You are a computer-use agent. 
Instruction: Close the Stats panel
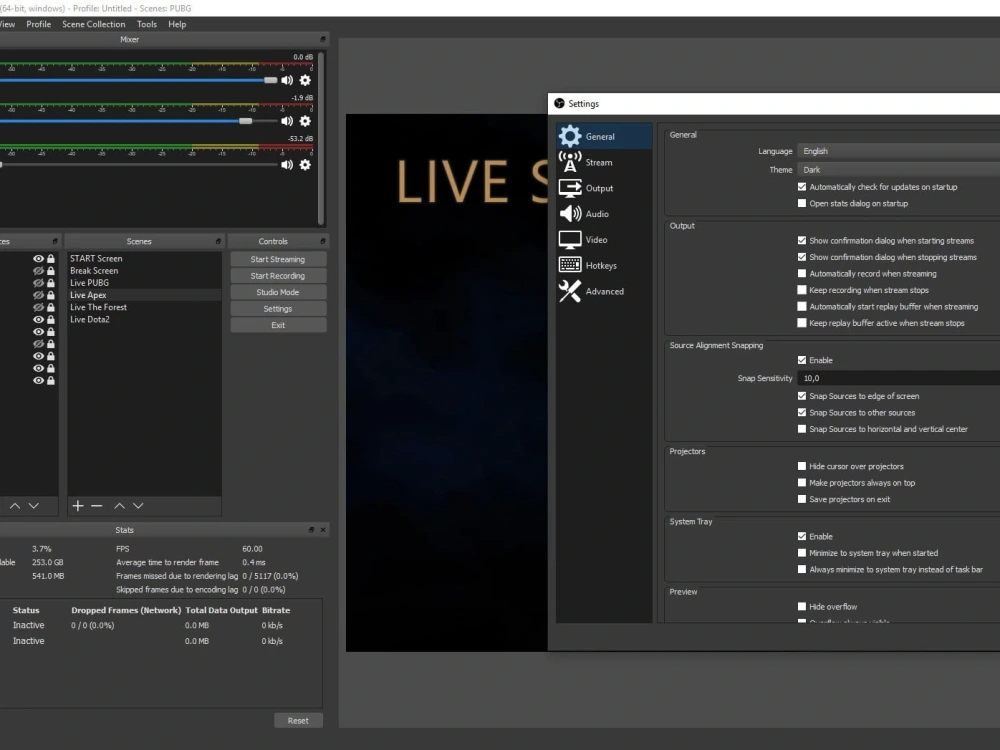[x=323, y=530]
